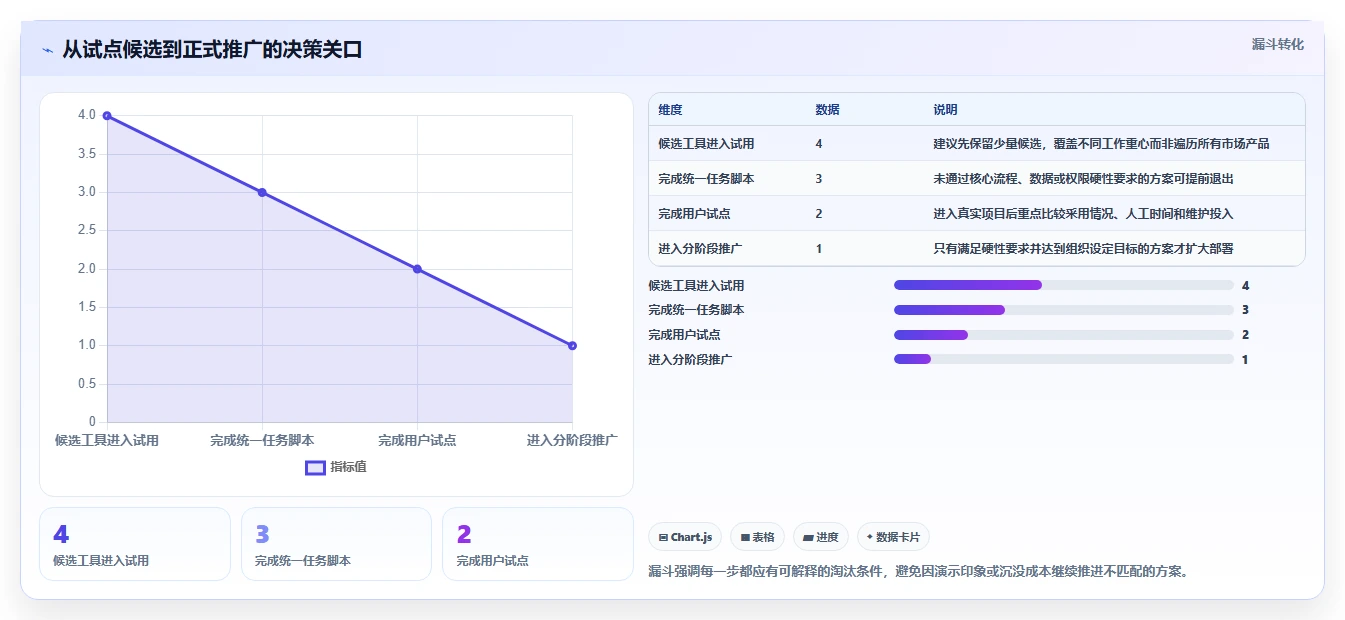Click the 维度 column header

tap(670, 110)
